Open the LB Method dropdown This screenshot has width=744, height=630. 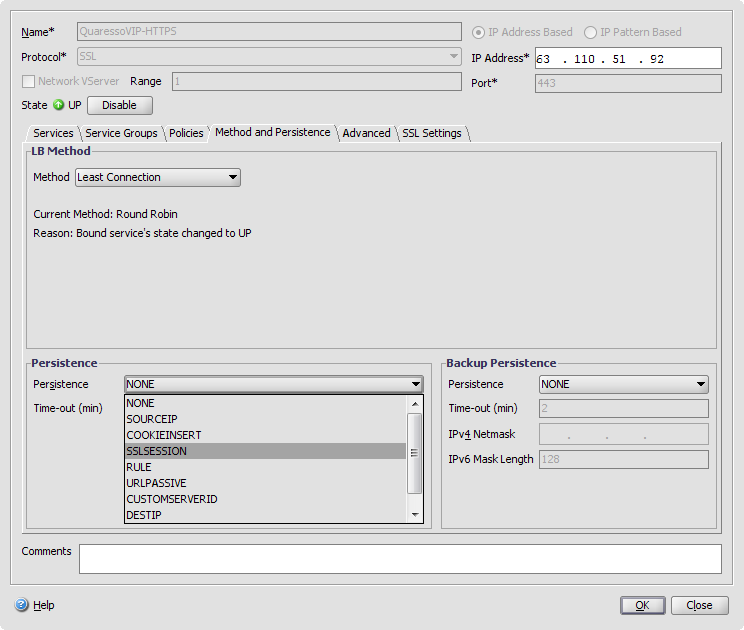(x=158, y=177)
